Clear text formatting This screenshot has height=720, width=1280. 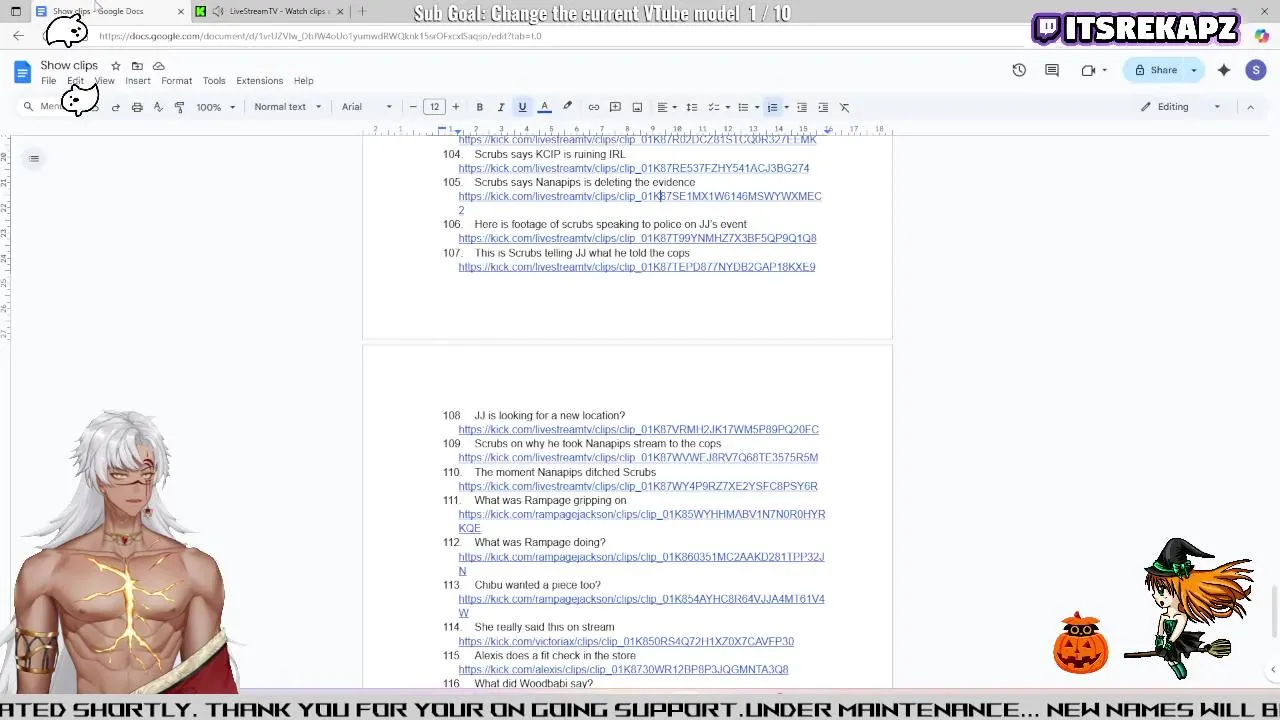pyautogui.click(x=844, y=107)
